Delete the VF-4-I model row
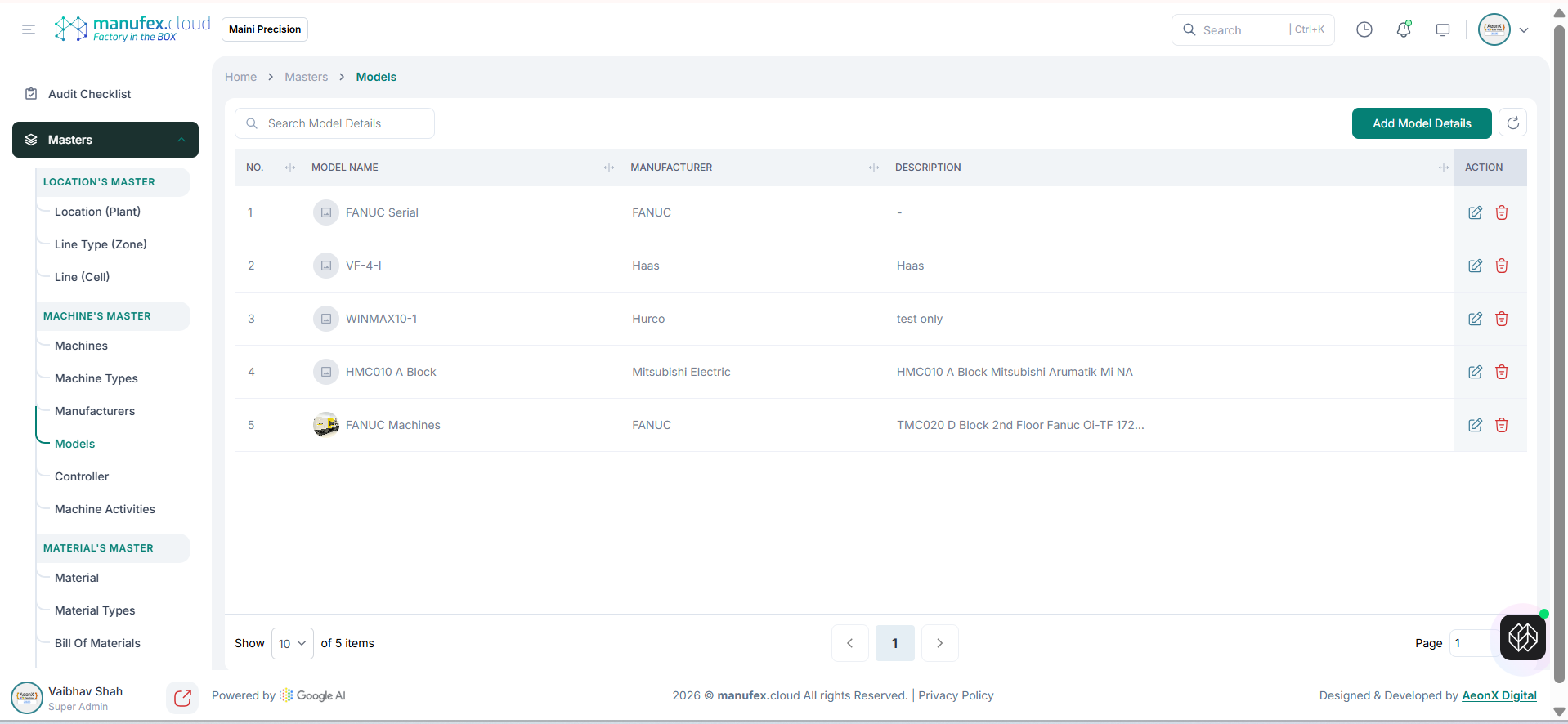This screenshot has height=724, width=1568. pyautogui.click(x=1502, y=266)
